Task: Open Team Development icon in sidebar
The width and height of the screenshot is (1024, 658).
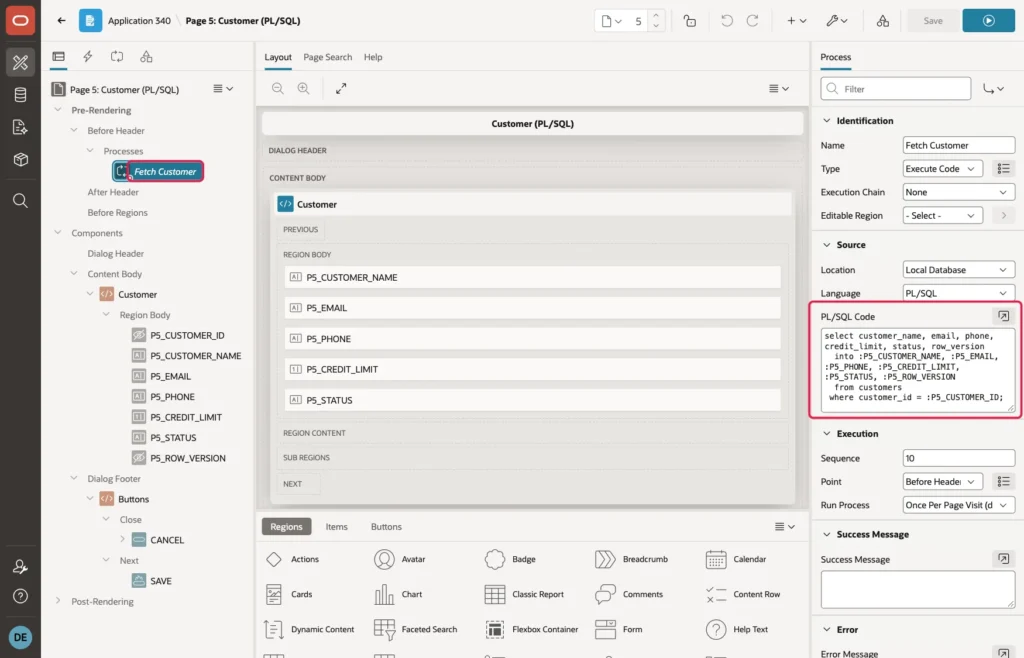Action: (x=20, y=127)
